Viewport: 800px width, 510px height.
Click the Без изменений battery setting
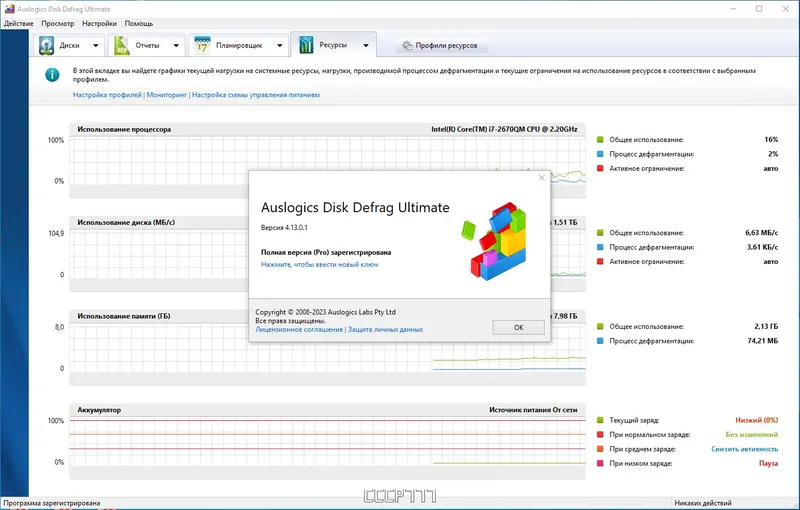coord(752,435)
